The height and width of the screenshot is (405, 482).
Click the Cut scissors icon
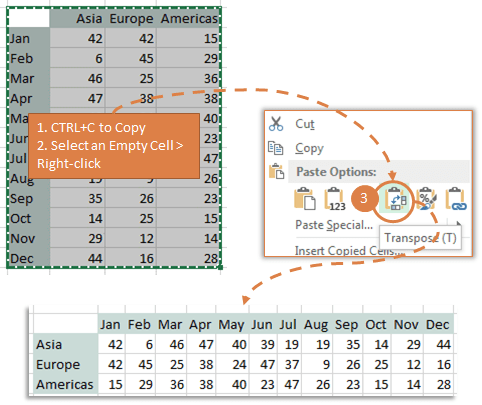point(276,124)
